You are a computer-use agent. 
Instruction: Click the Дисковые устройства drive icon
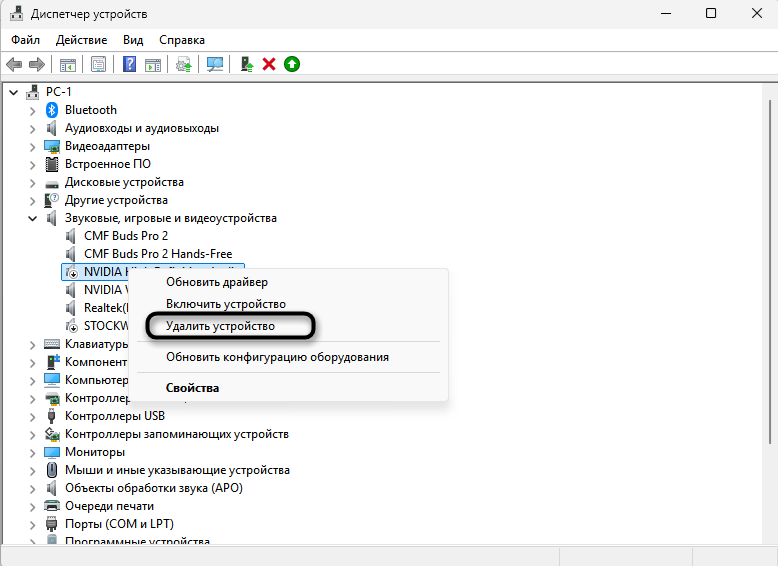[52, 184]
